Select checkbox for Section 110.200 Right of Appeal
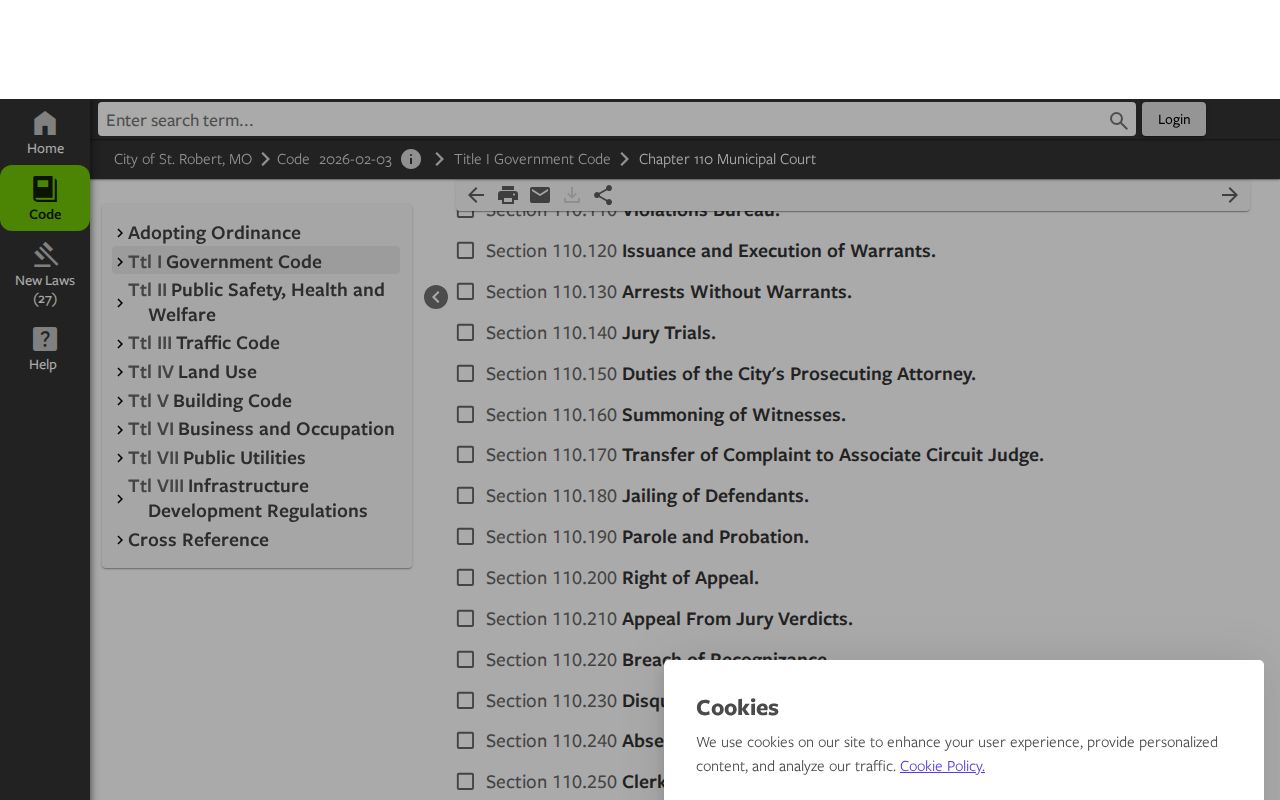 (x=465, y=577)
